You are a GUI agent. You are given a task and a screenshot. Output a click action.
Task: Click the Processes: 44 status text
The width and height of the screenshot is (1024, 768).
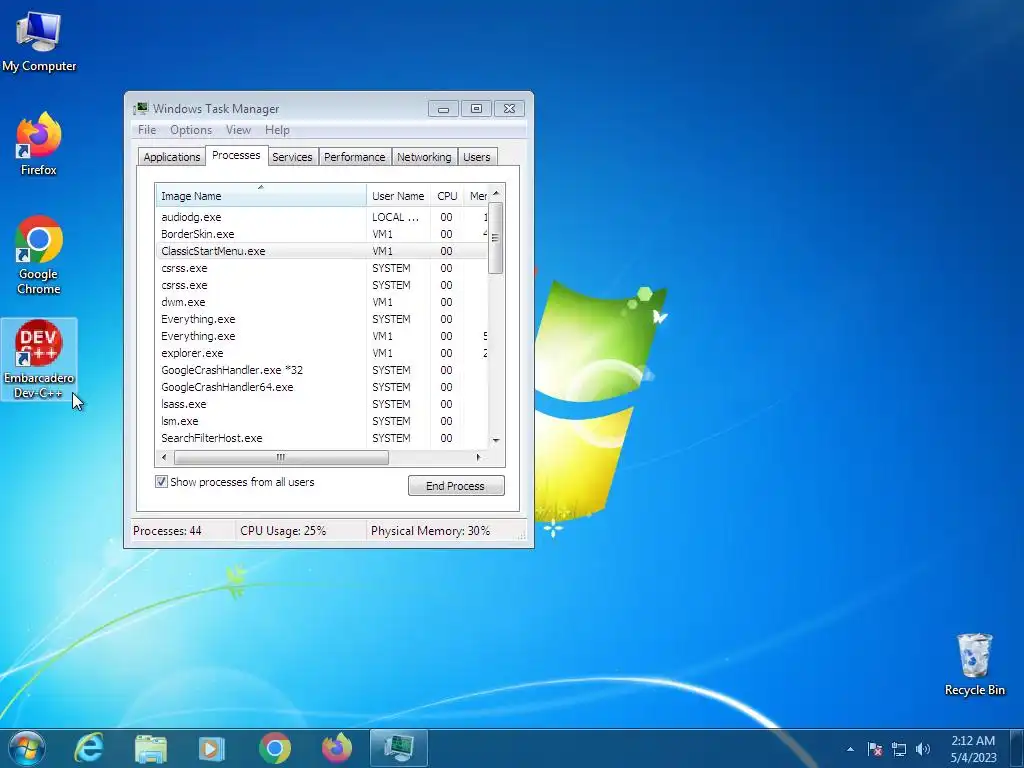[x=167, y=531]
